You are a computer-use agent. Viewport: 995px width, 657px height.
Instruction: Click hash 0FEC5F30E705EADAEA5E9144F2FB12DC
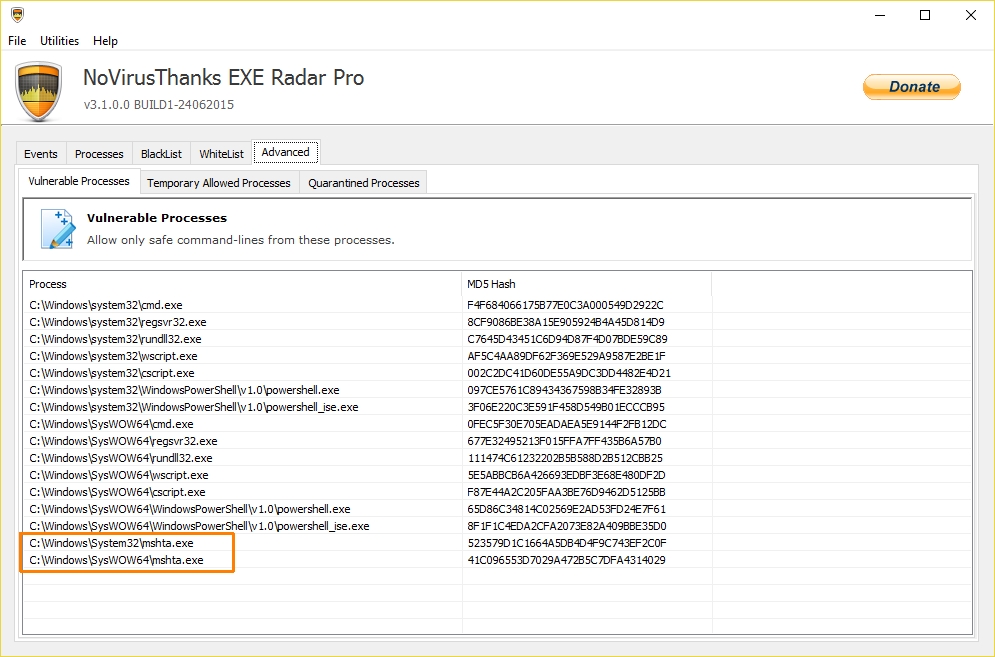pyautogui.click(x=567, y=424)
